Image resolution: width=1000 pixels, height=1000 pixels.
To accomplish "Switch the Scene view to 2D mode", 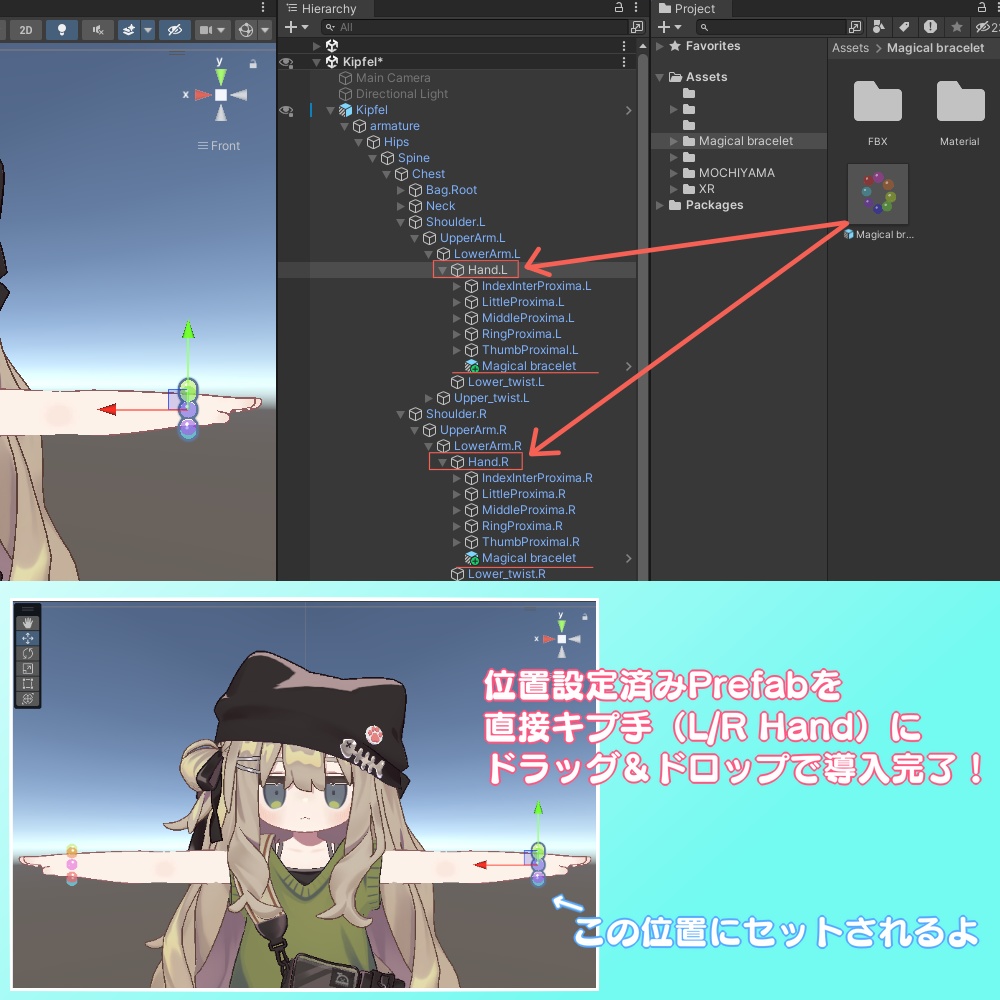I will click(x=25, y=30).
